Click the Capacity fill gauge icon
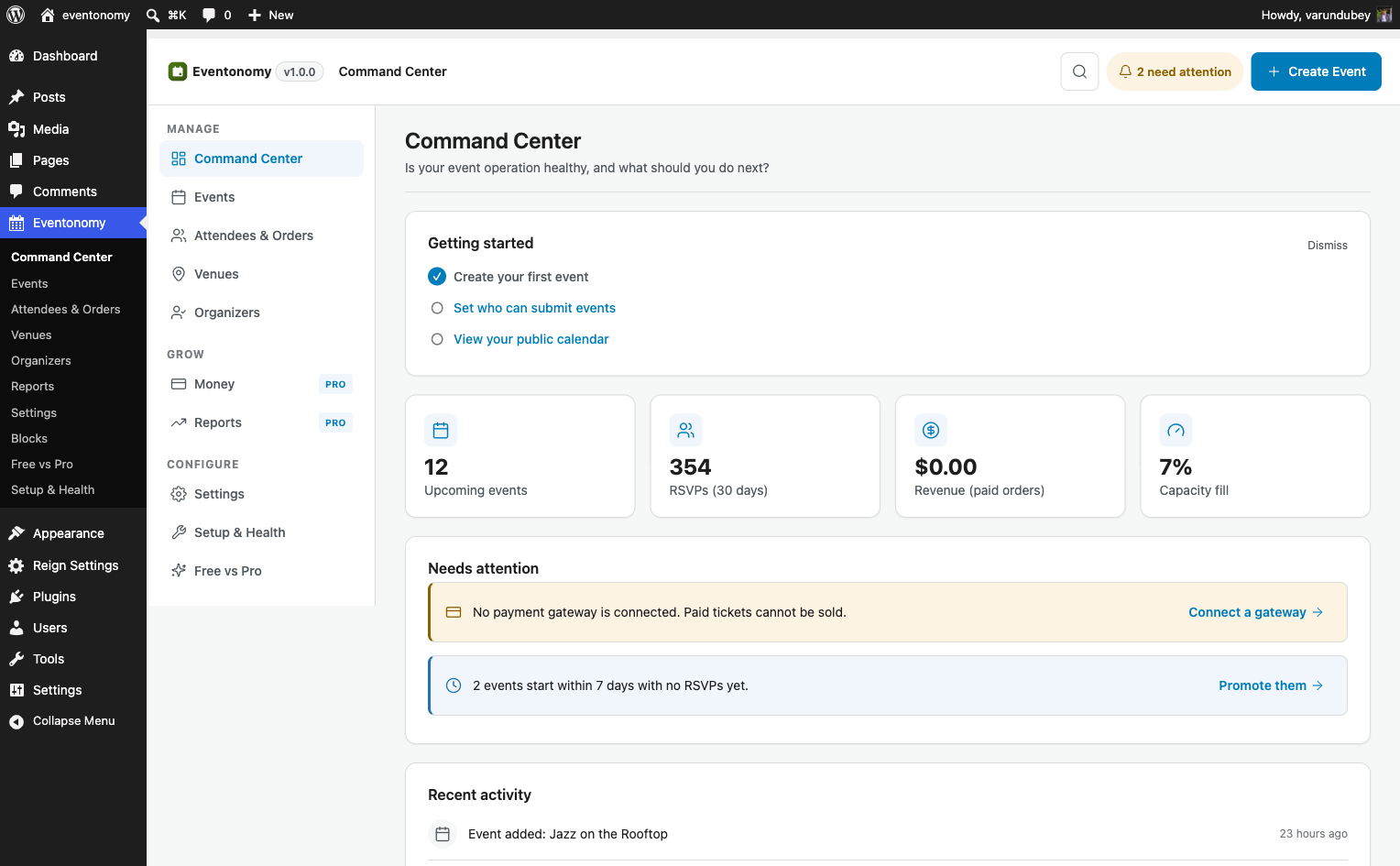The width and height of the screenshot is (1400, 866). tap(1176, 430)
